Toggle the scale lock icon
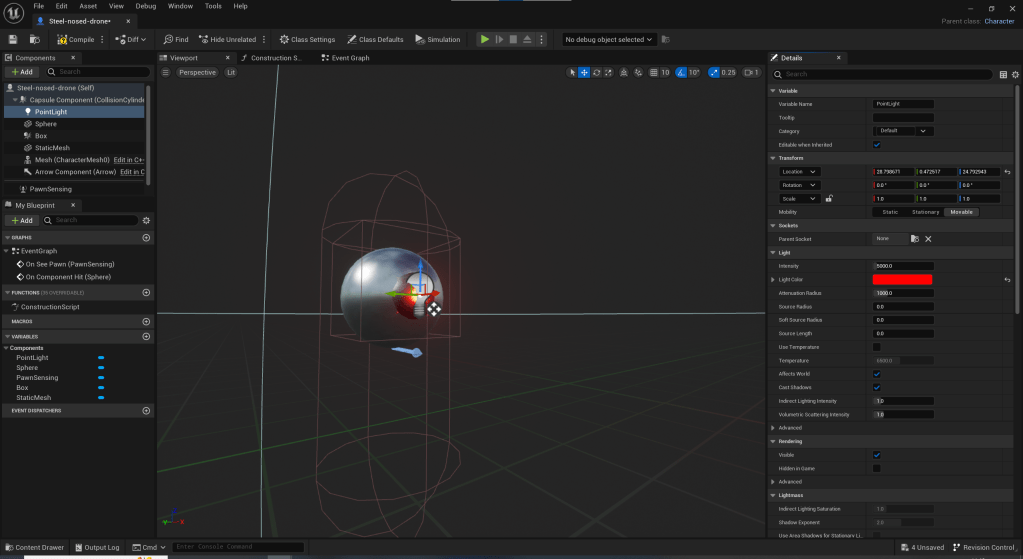The width and height of the screenshot is (1023, 559). (x=828, y=198)
